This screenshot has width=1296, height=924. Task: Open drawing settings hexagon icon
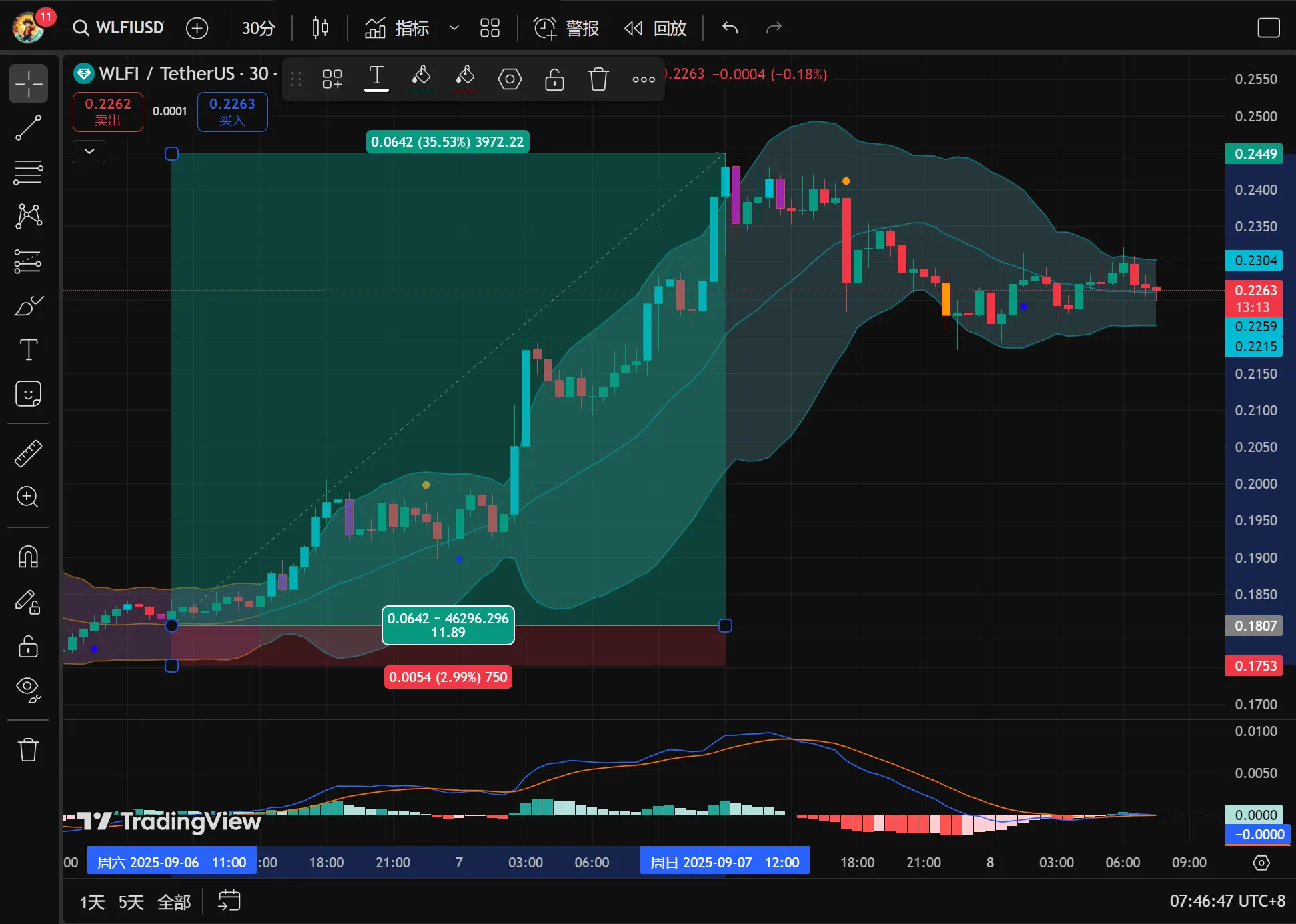point(510,79)
